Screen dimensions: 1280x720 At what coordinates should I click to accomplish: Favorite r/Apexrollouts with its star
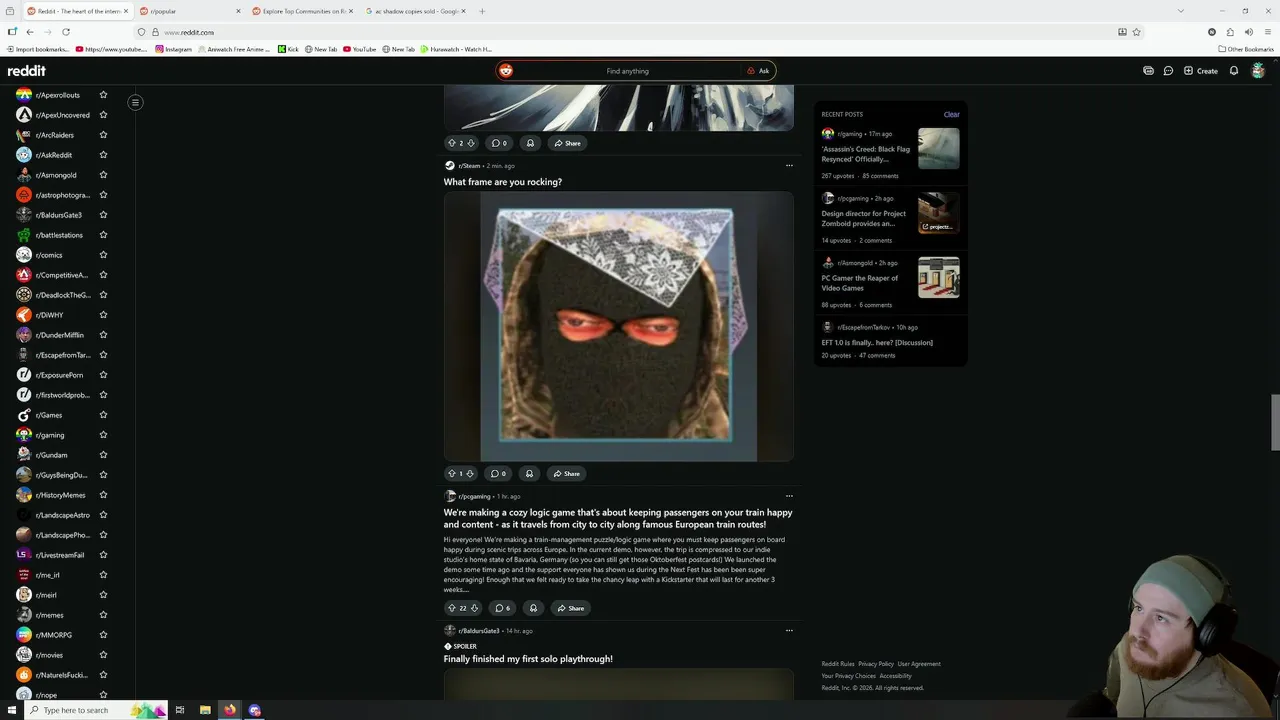tap(103, 95)
